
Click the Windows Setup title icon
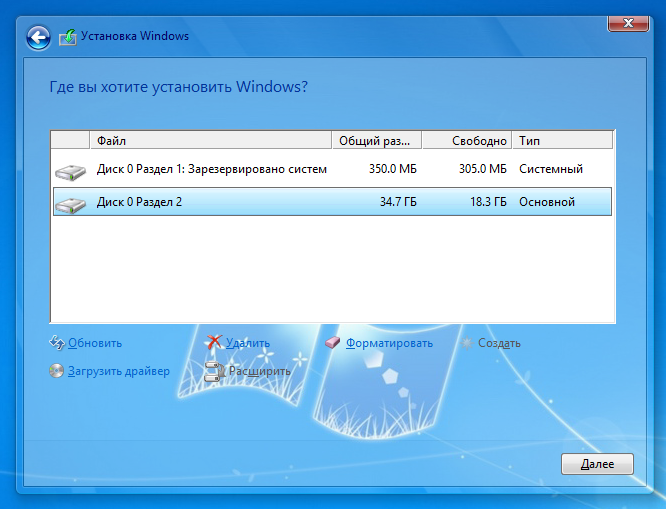[x=68, y=37]
